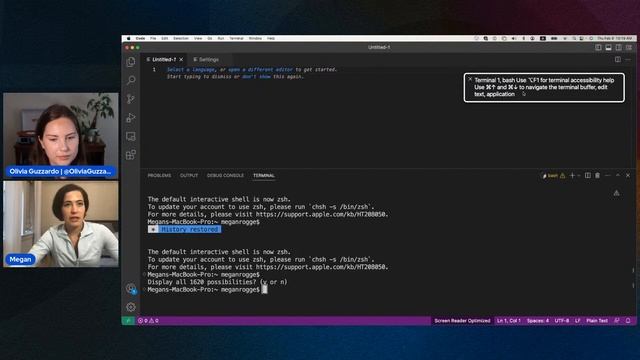Toggle secondary sidebar from title bar

(619, 47)
